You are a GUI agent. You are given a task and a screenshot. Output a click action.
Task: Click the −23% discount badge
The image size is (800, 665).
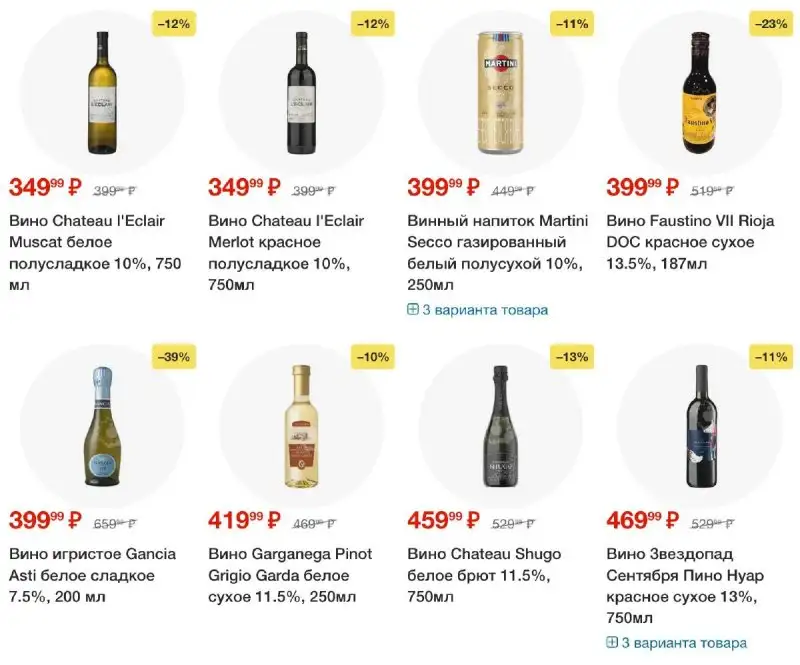[771, 22]
